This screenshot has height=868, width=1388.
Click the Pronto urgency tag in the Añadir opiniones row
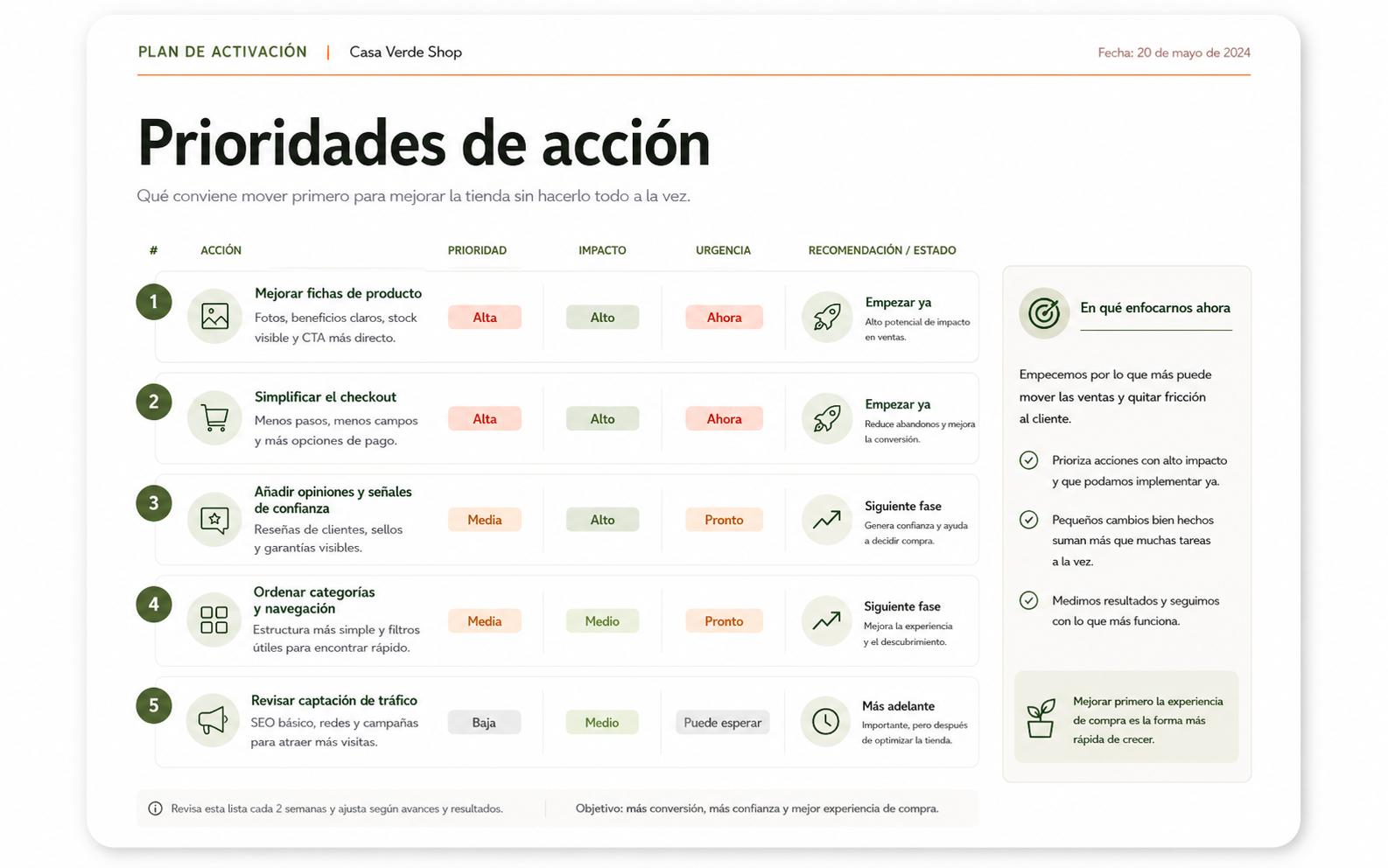tap(724, 520)
